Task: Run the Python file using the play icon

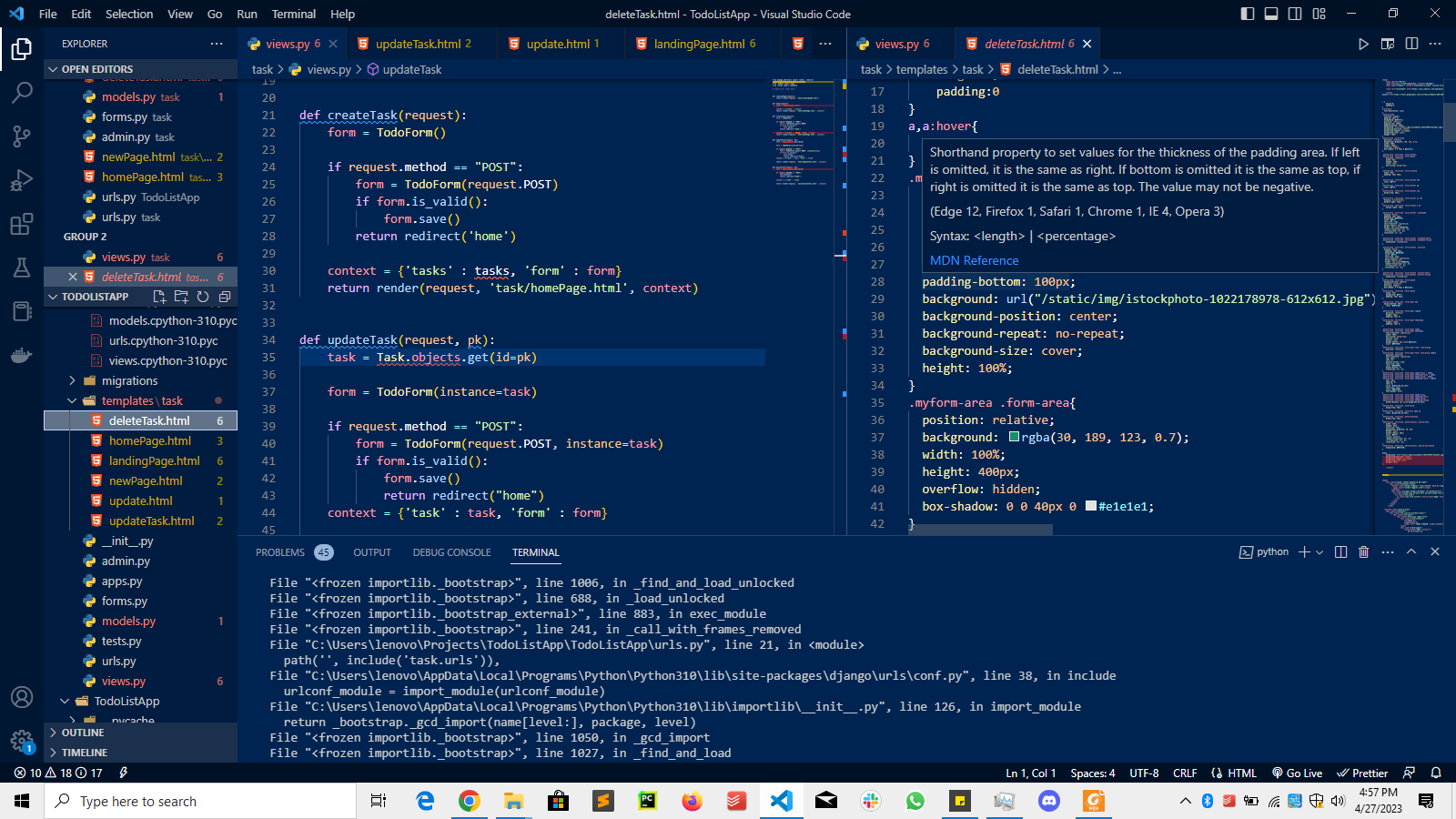Action: (x=1363, y=43)
